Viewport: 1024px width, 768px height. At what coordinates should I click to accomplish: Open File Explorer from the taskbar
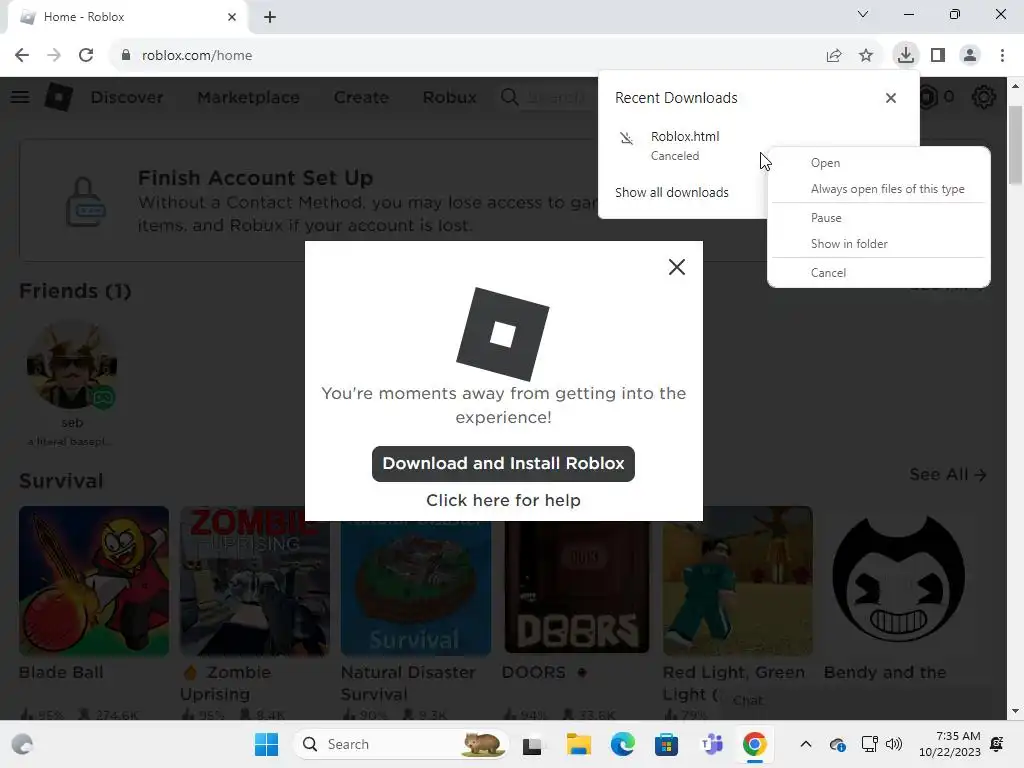(579, 744)
